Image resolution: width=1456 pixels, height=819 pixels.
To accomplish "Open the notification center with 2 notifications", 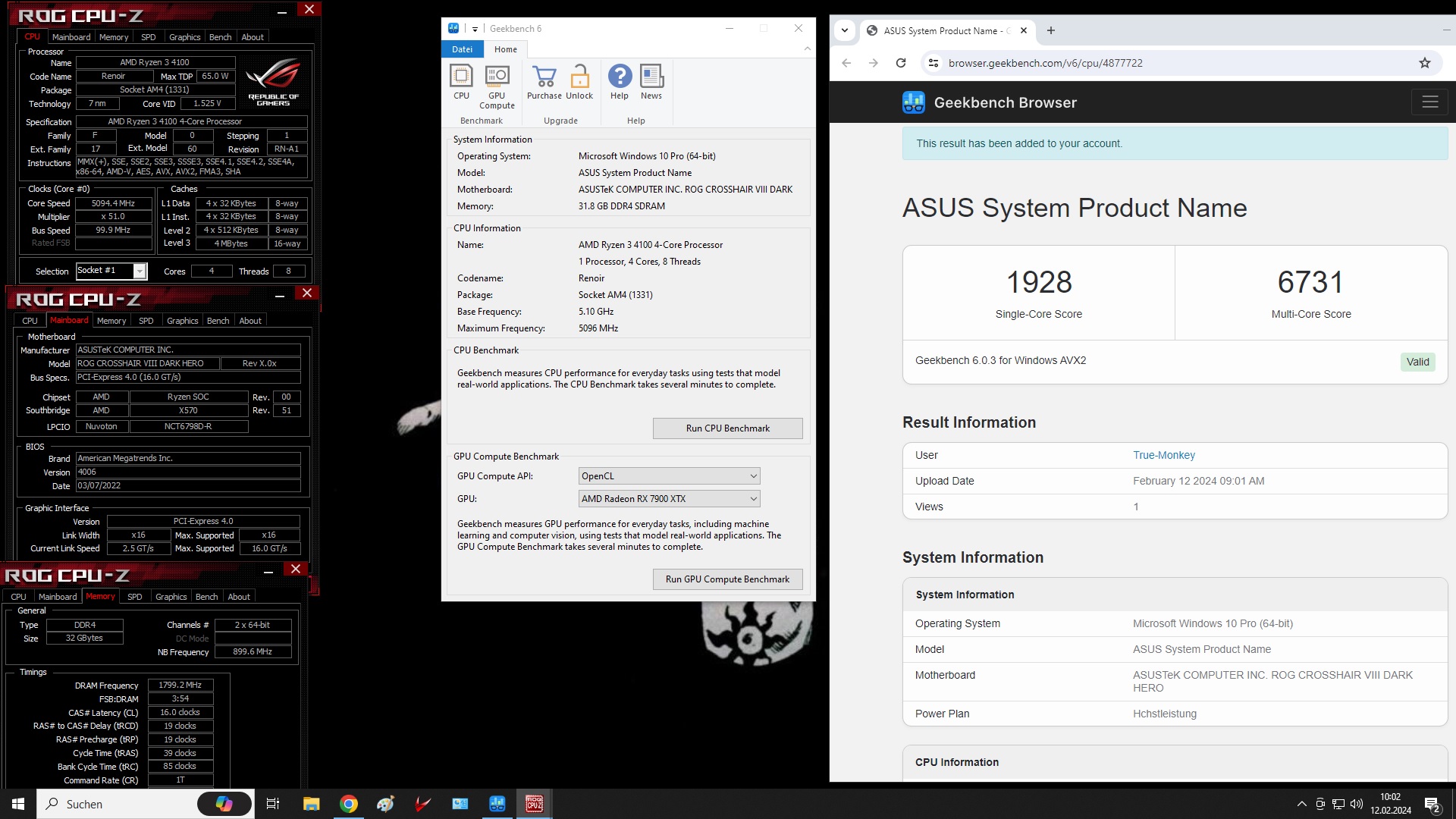I will pos(1432,805).
